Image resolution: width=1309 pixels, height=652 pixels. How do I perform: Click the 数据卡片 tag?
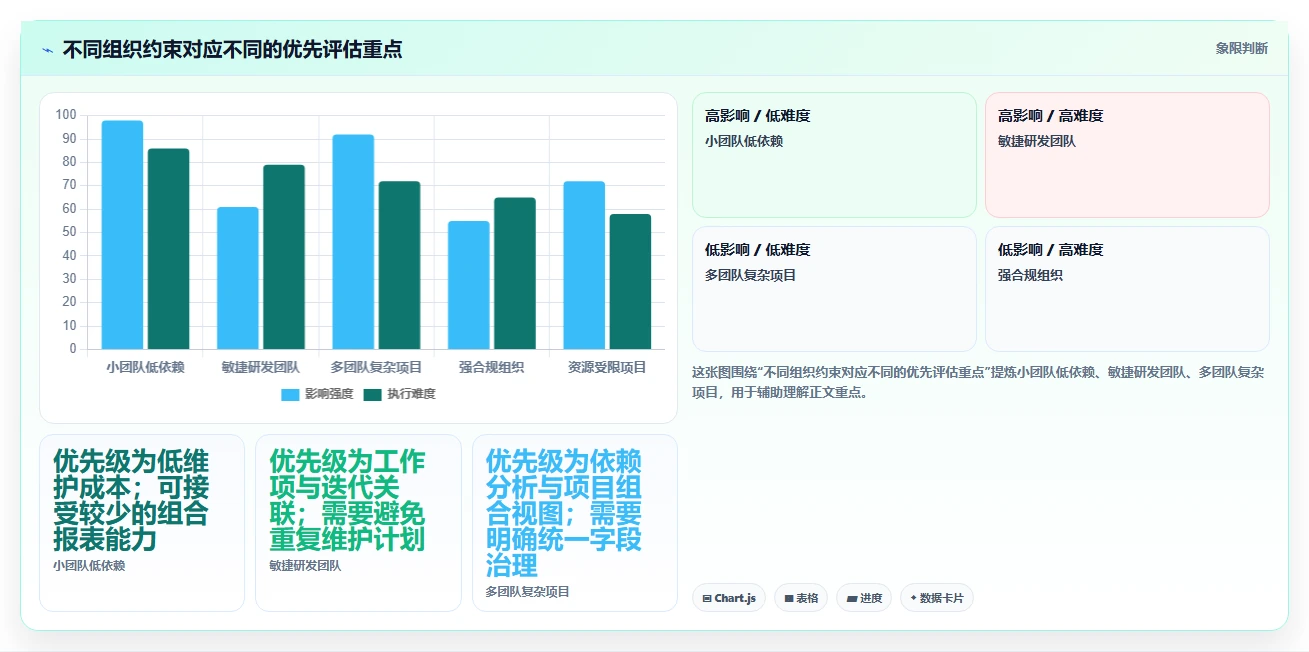(937, 598)
